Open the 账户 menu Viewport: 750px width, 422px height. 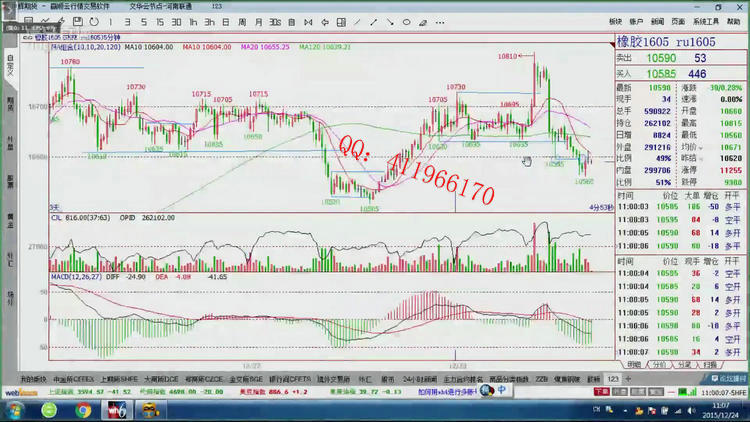tap(636, 22)
